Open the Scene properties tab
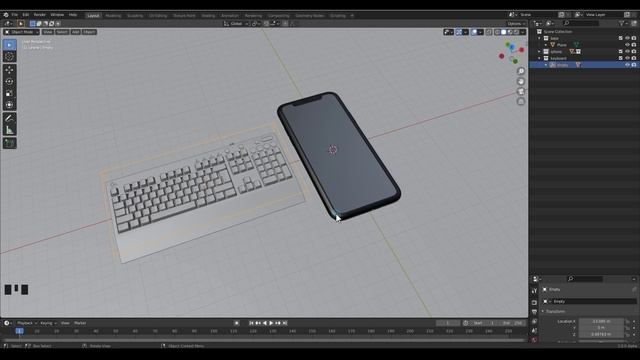Viewport: 640px width, 360px height. coord(534,331)
